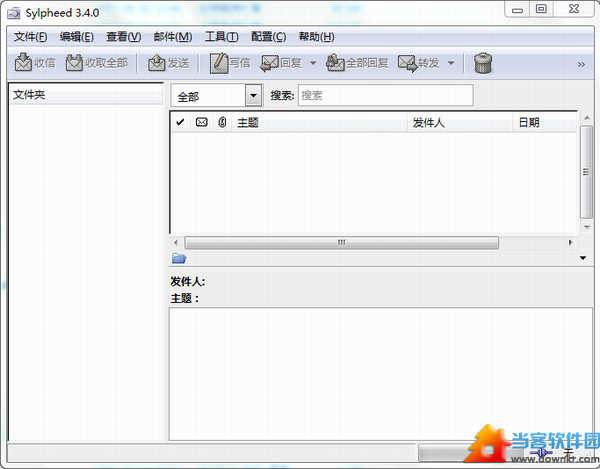Click the Forward (转发) toolbar icon
The image size is (600, 469).
tap(407, 63)
